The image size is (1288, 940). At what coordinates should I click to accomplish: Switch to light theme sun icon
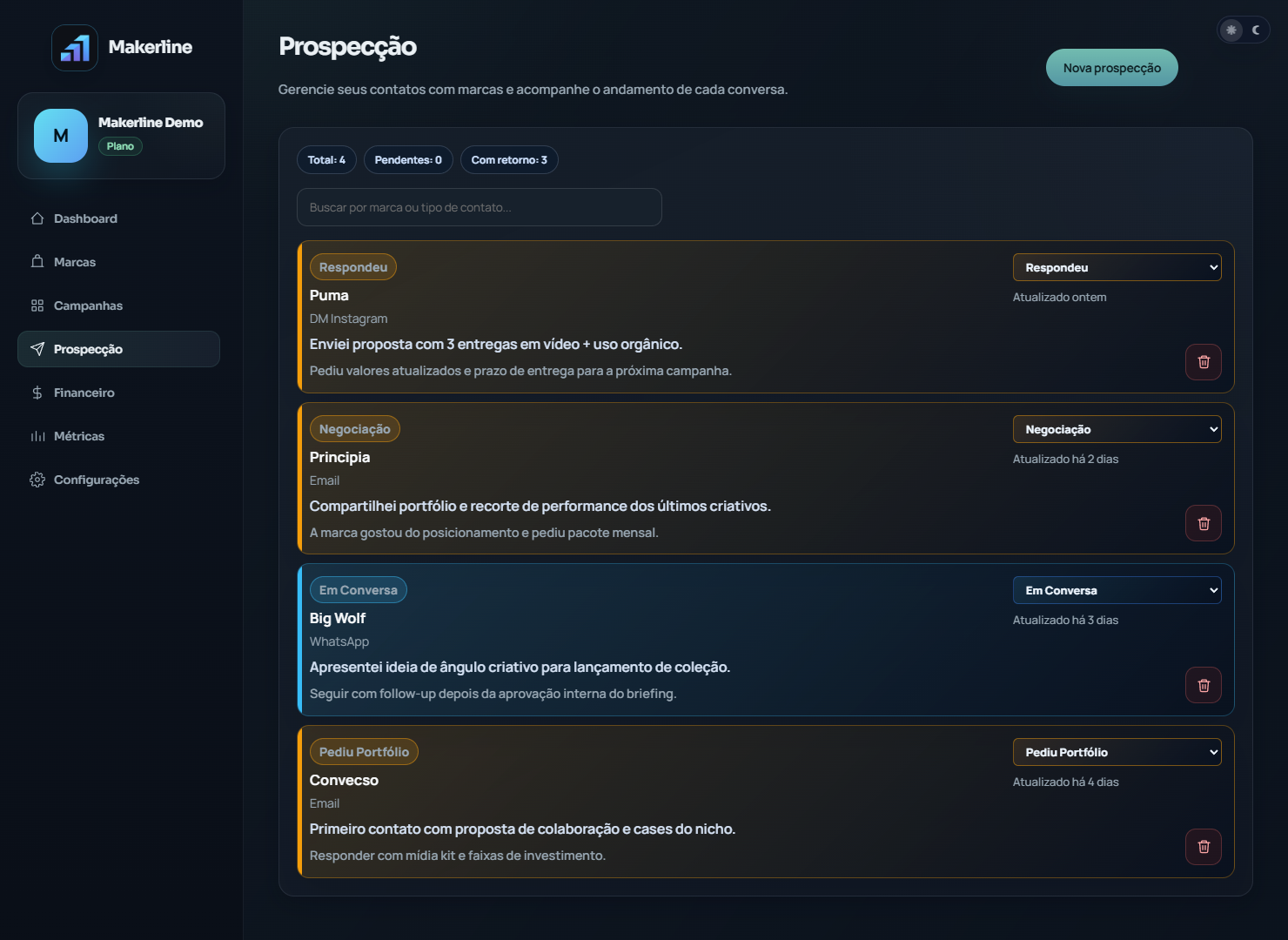point(1231,30)
